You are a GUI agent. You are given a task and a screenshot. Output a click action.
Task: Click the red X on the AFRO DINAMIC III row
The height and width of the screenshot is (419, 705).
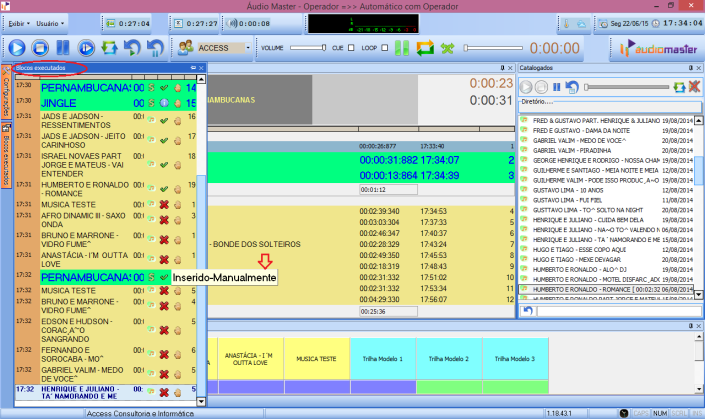(x=164, y=220)
